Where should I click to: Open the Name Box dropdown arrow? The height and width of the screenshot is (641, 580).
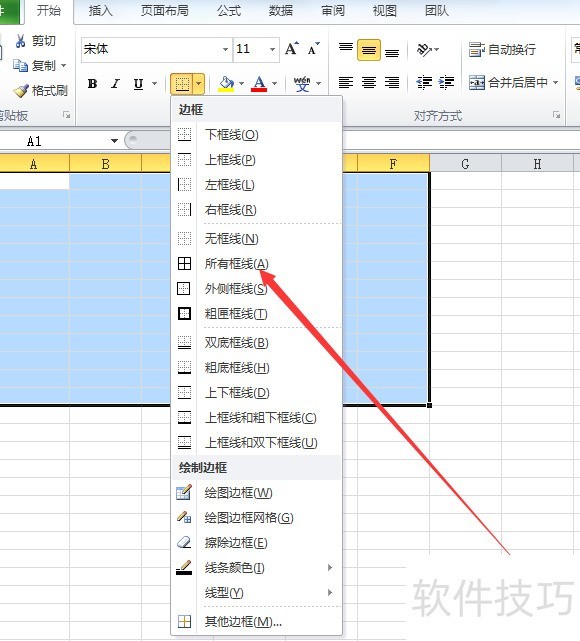click(114, 141)
